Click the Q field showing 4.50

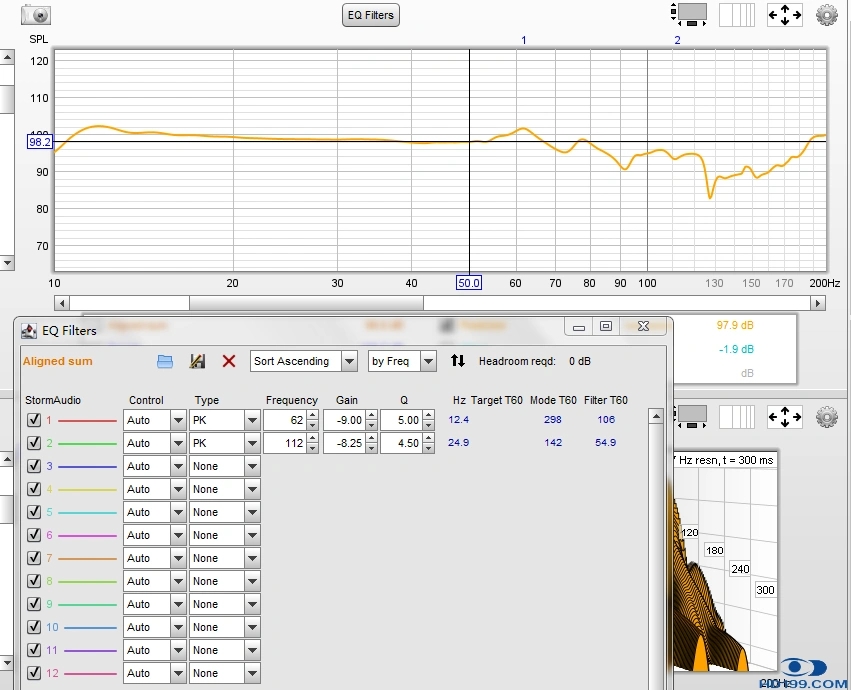pyautogui.click(x=400, y=443)
